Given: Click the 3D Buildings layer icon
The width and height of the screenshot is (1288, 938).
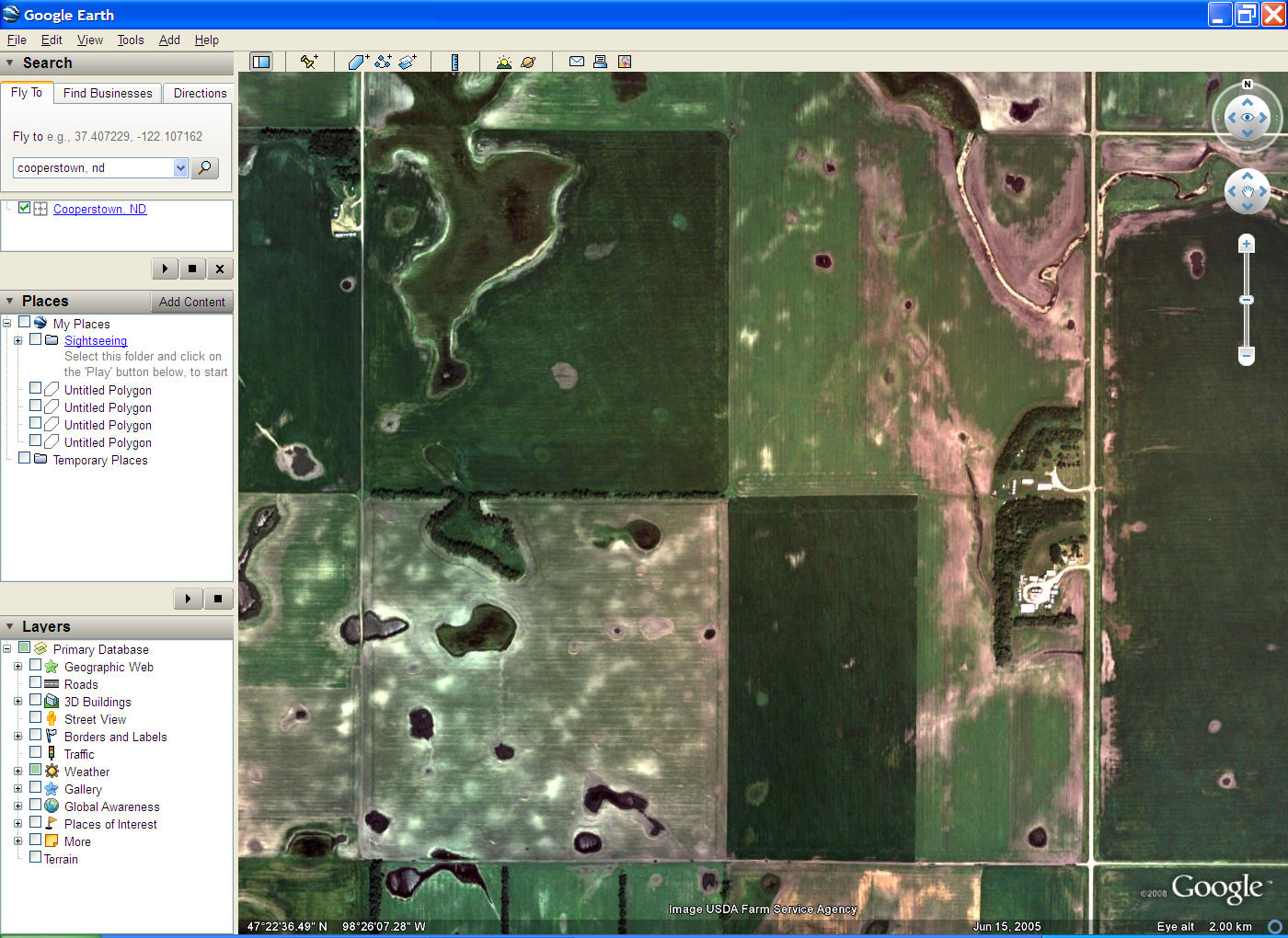Looking at the screenshot, I should tap(52, 701).
